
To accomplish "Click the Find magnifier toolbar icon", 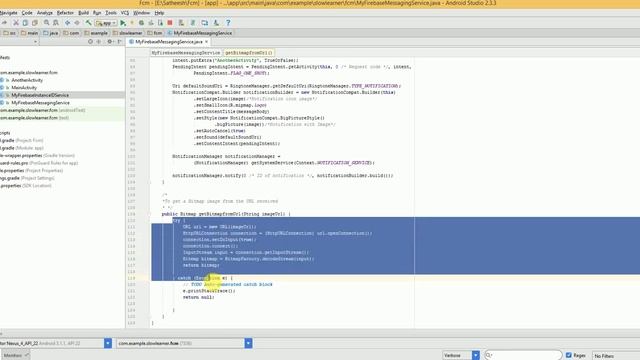I will point(47,23).
